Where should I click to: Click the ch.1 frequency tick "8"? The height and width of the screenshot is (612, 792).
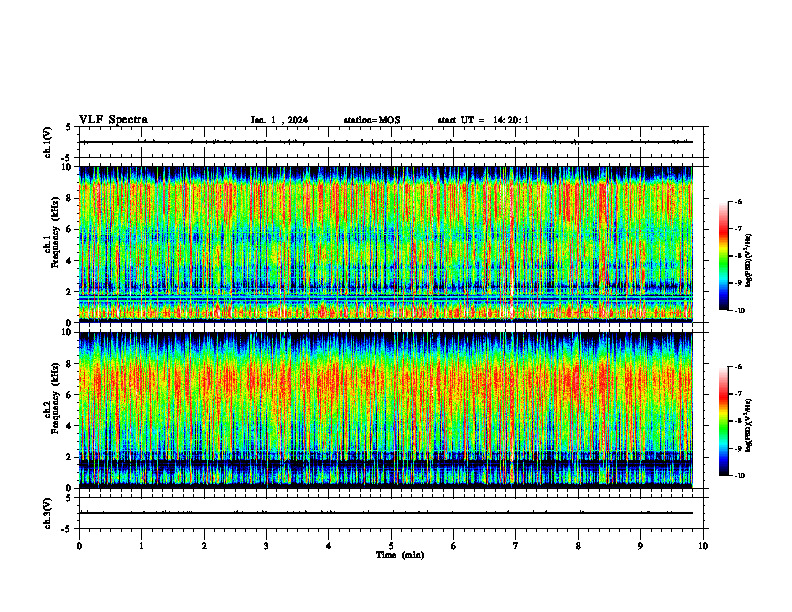click(69, 198)
